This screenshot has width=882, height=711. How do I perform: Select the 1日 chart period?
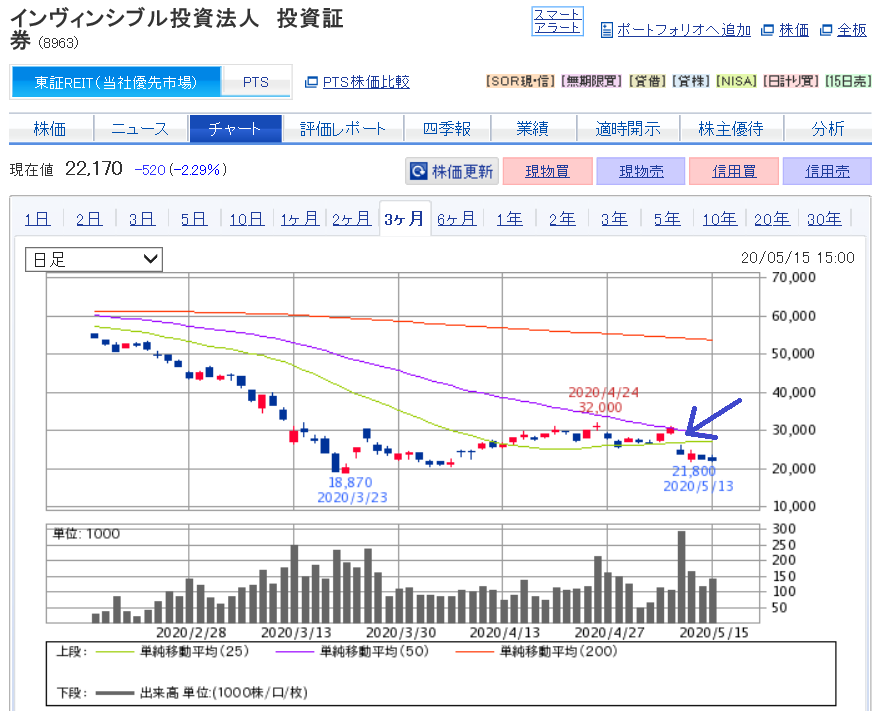[x=38, y=219]
